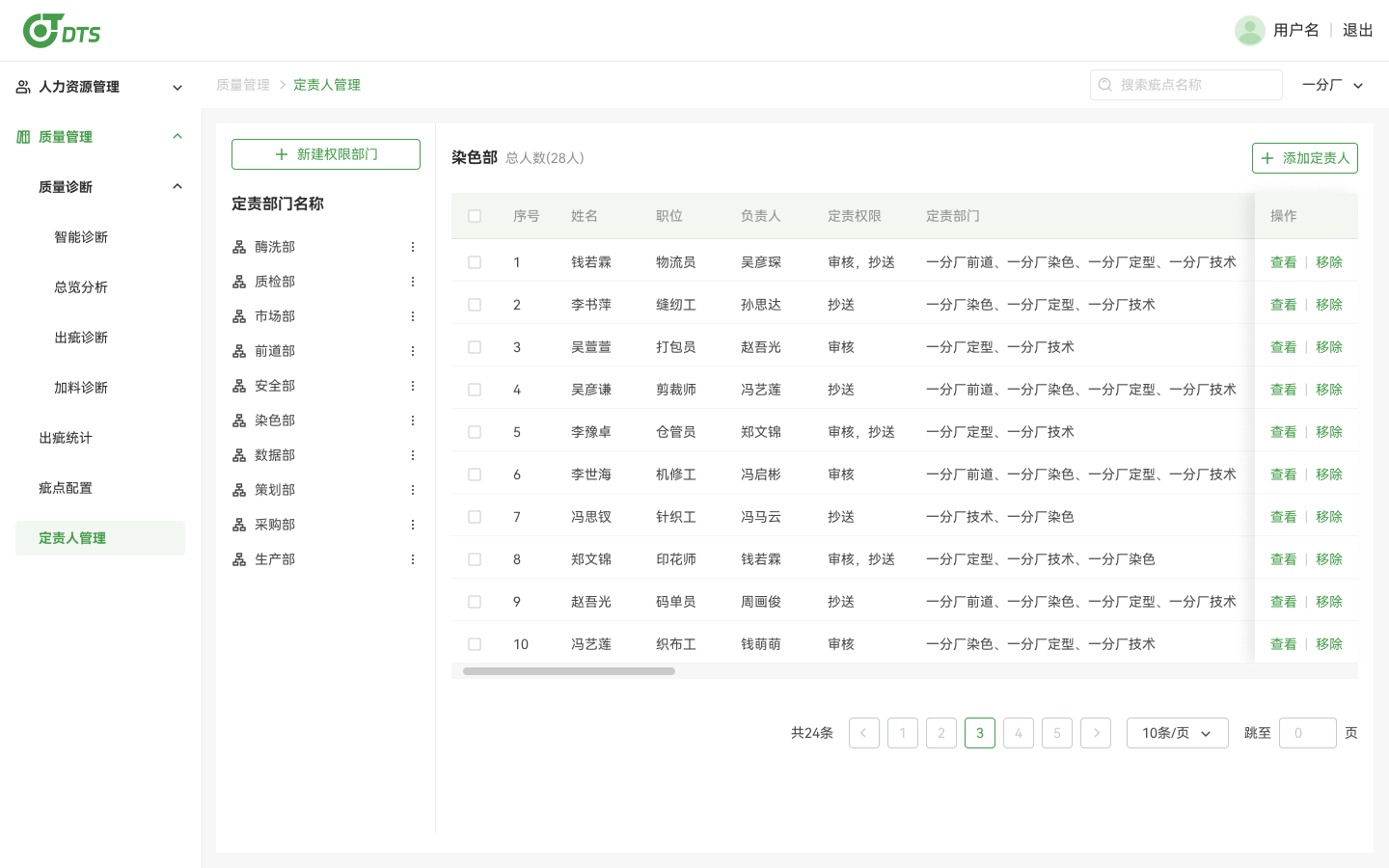Click 质量管理 breadcrumb link

pyautogui.click(x=243, y=85)
